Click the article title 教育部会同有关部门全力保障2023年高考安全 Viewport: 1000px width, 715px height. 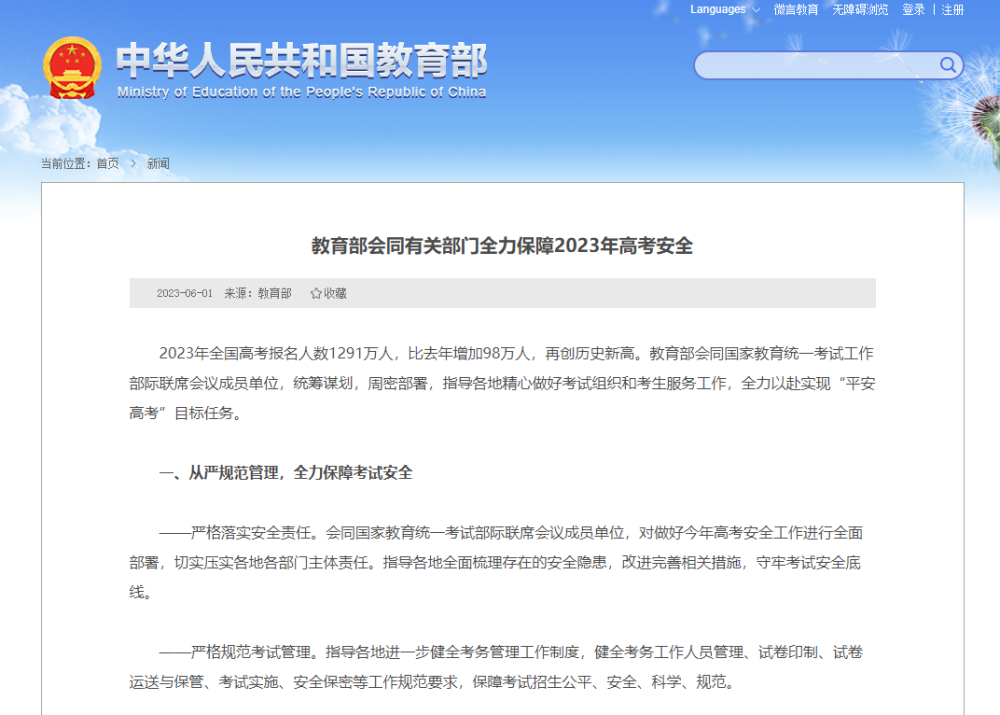[502, 246]
